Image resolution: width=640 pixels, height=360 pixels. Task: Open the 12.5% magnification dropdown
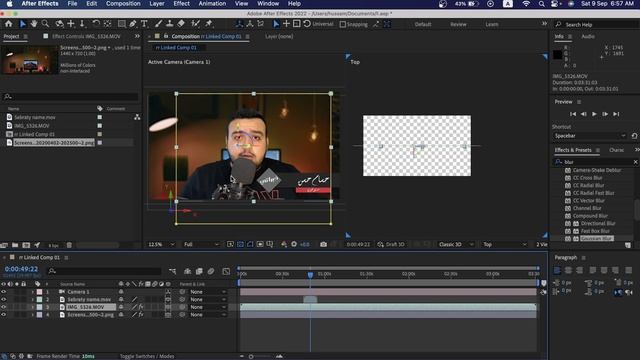click(x=161, y=244)
